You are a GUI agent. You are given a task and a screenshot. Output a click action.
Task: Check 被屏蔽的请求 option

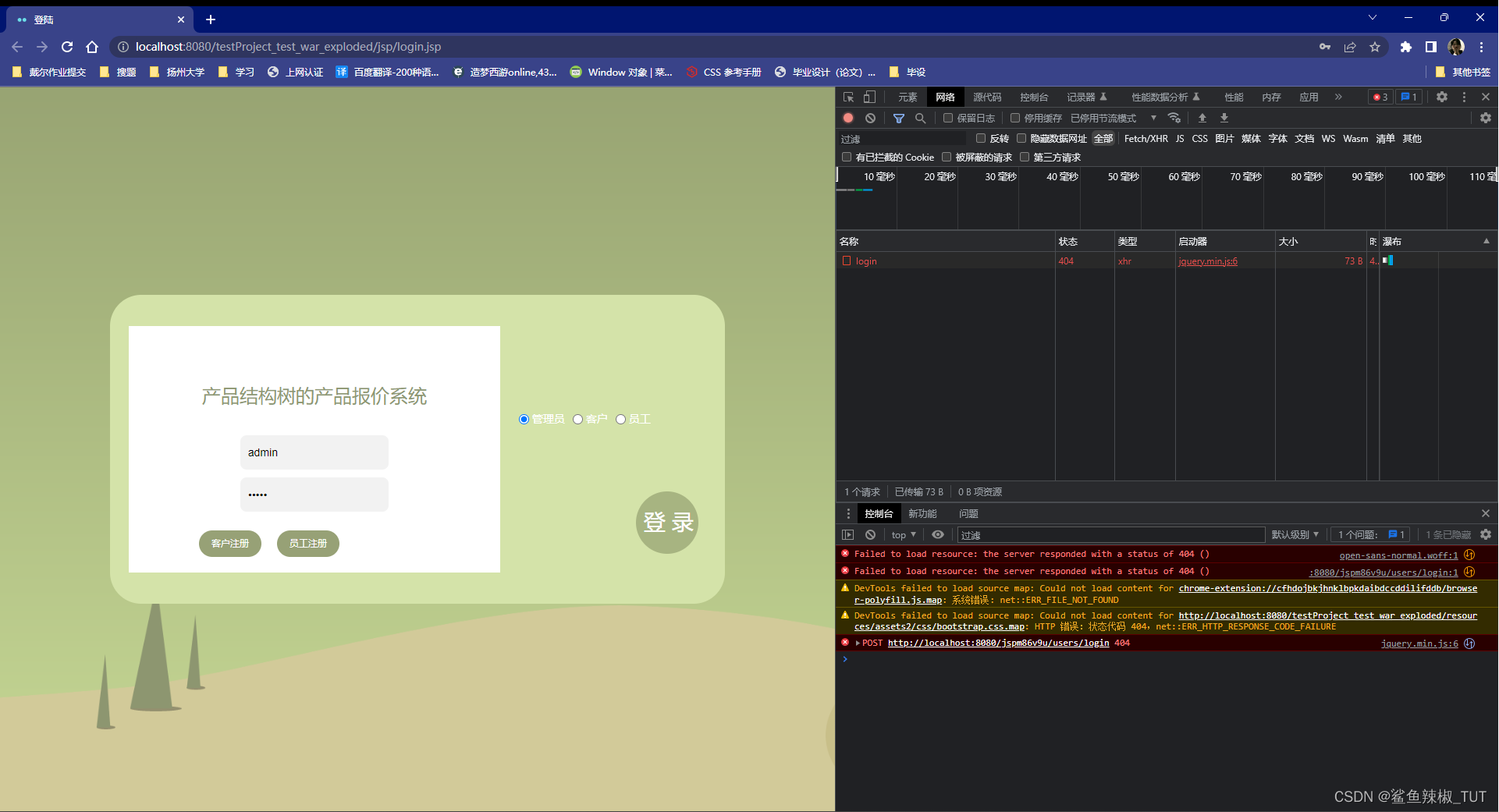point(947,157)
